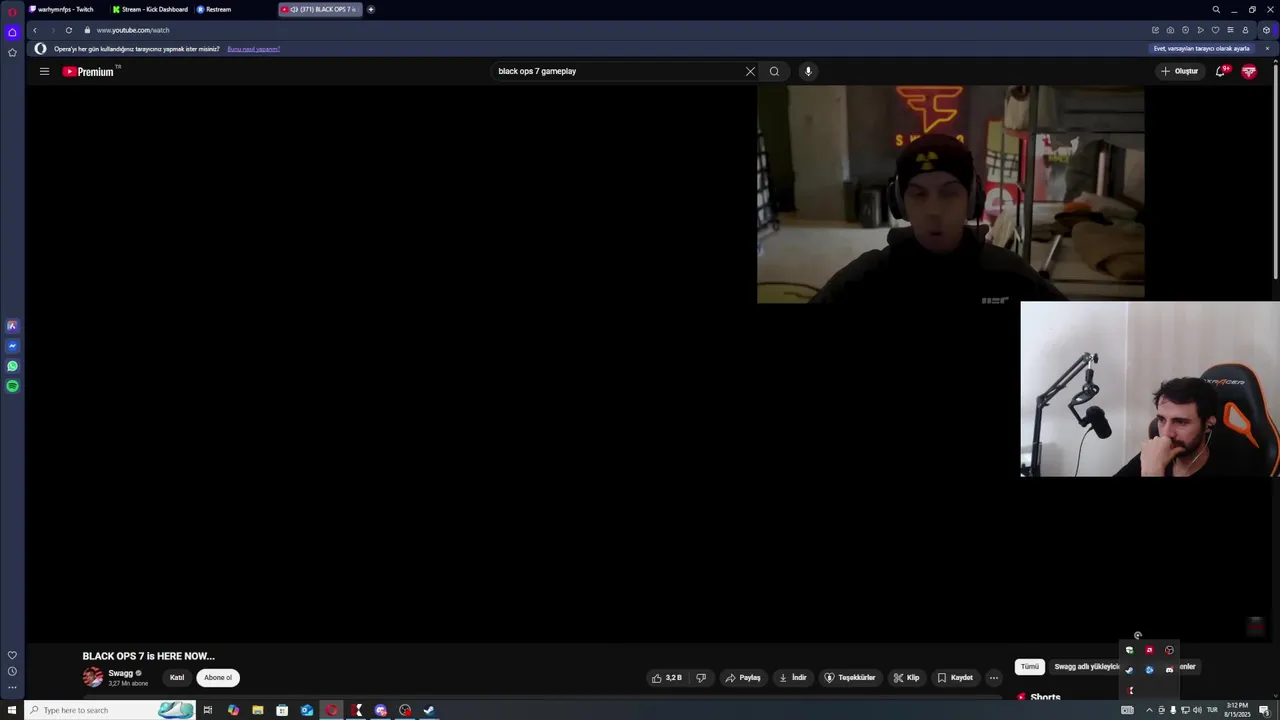This screenshot has height=720, width=1280.
Task: Open the Swagg channel name
Action: 121,673
